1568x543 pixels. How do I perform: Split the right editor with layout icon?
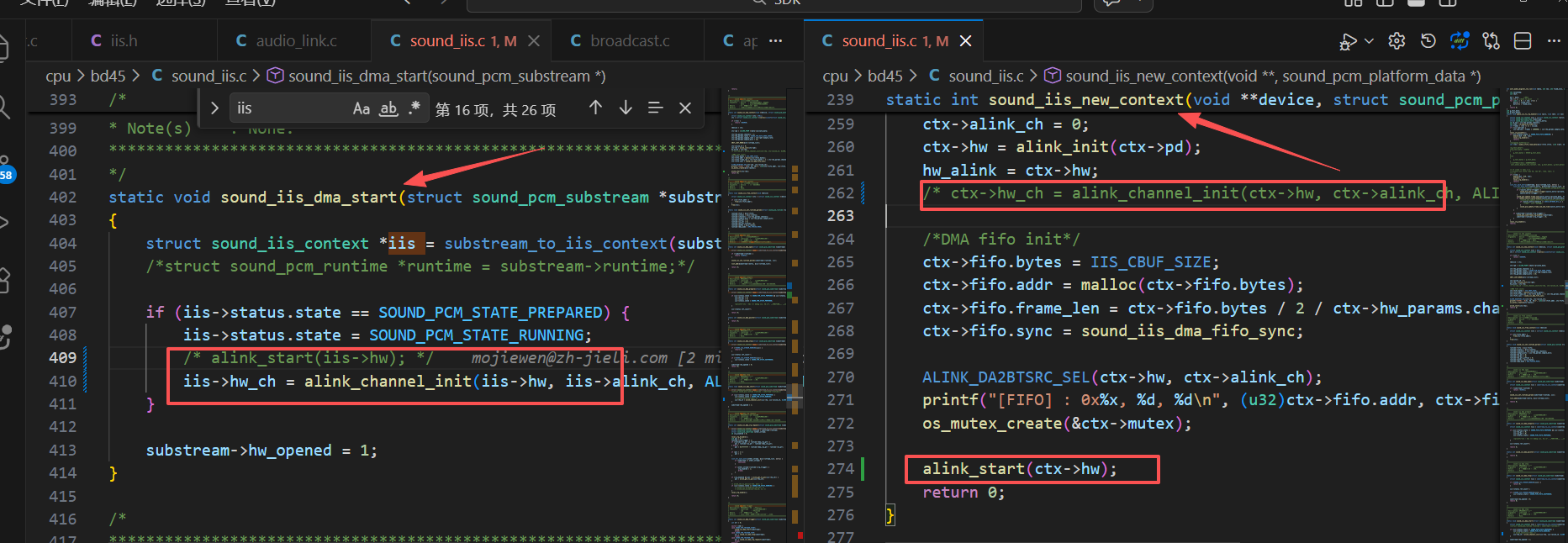(1522, 41)
